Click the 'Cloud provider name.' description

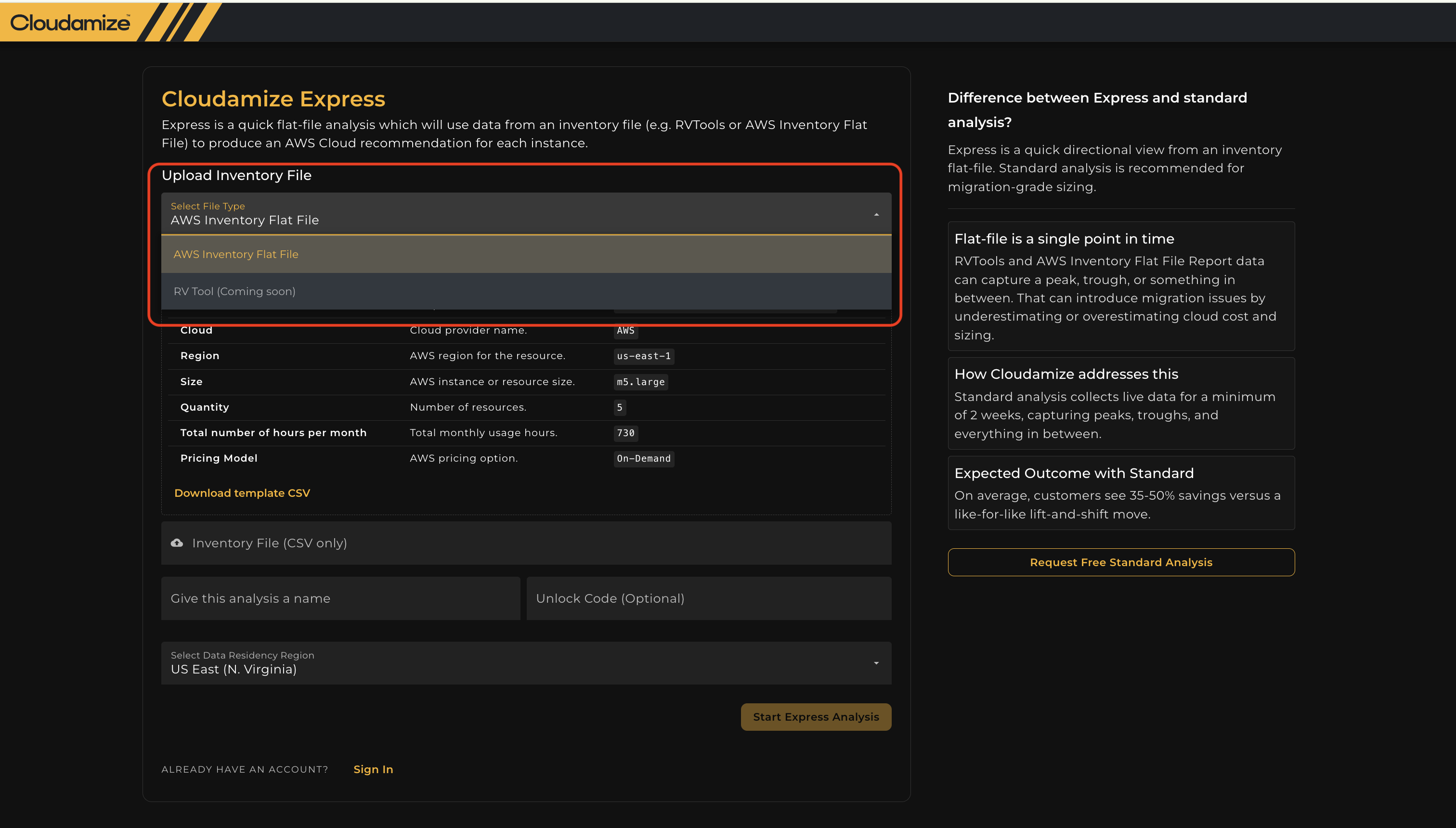click(x=468, y=330)
